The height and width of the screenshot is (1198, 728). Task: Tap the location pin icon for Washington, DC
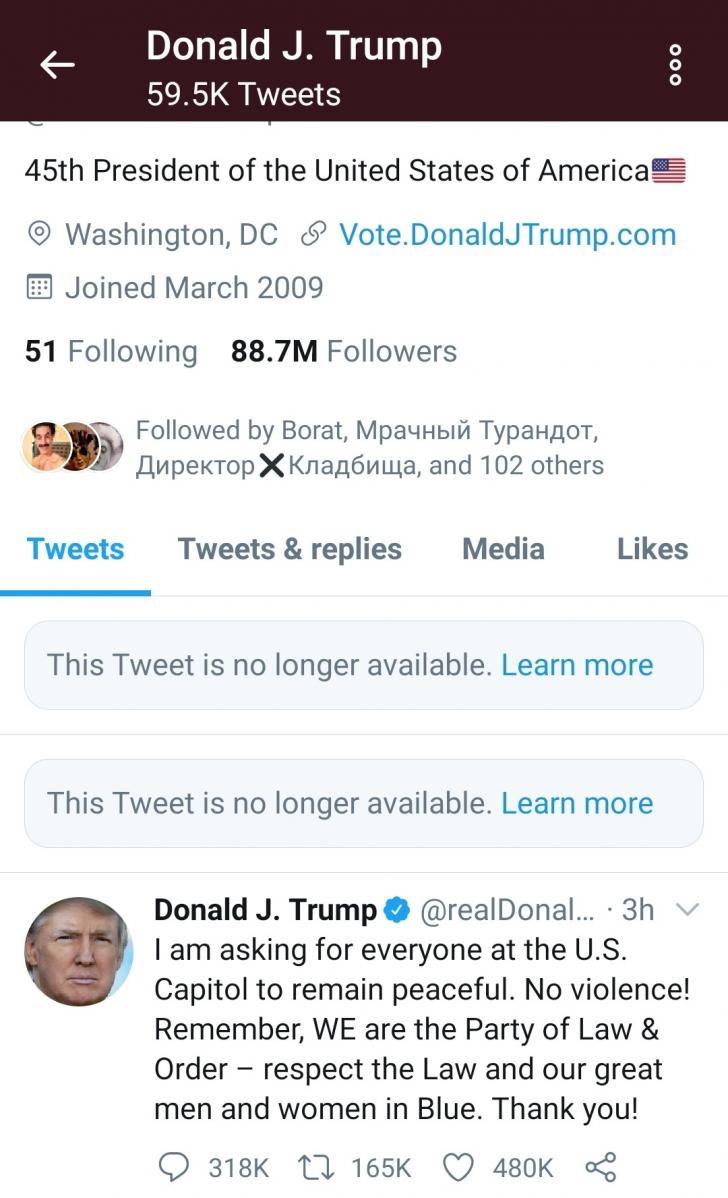[x=39, y=235]
